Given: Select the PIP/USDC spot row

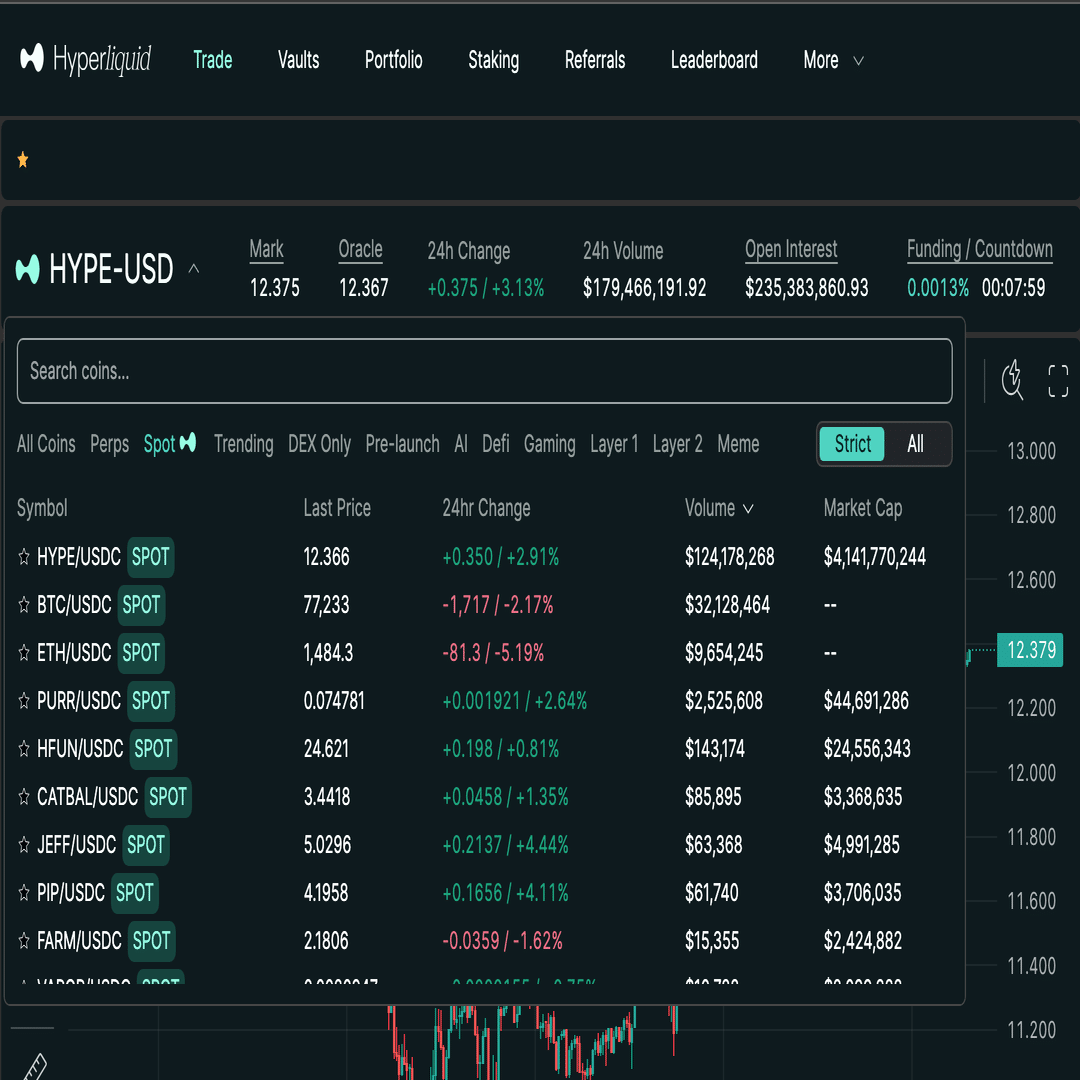Looking at the screenshot, I should point(484,893).
